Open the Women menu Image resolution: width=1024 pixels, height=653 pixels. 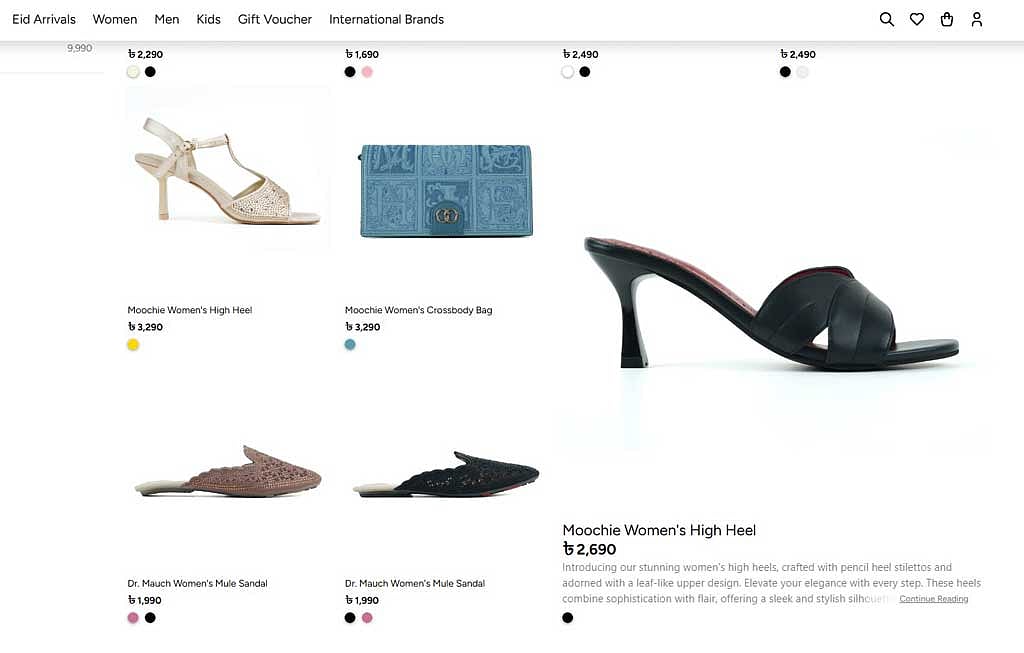115,20
